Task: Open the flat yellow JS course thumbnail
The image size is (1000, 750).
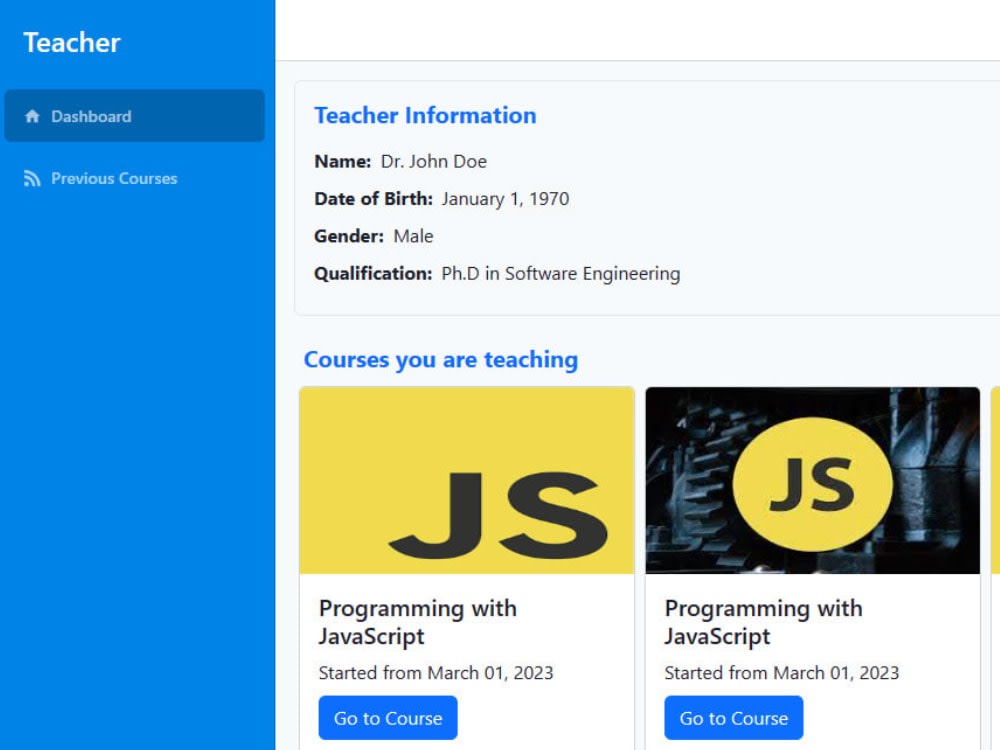Action: (x=467, y=480)
